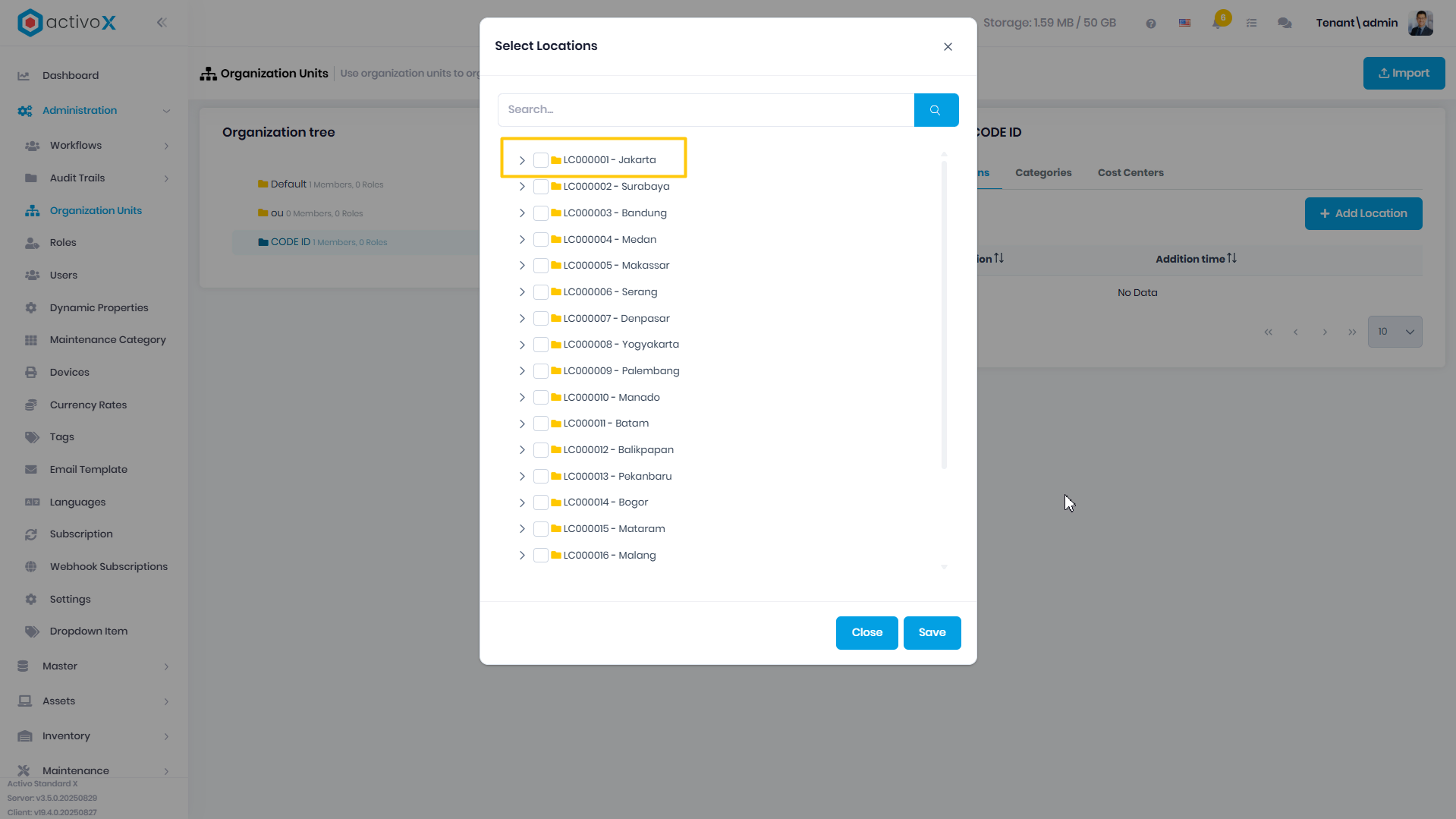The width and height of the screenshot is (1456, 819).
Task: Click the location list vertical scrollbar
Action: point(944,314)
